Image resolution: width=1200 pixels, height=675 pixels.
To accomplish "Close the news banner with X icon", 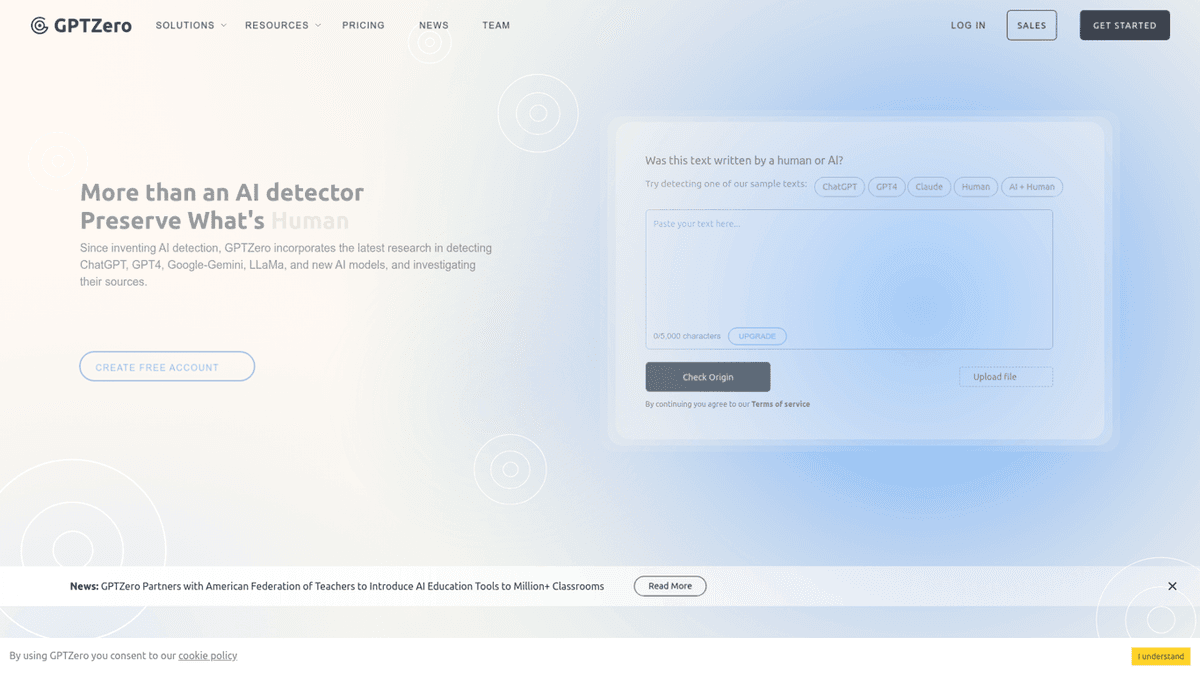I will [x=1172, y=586].
